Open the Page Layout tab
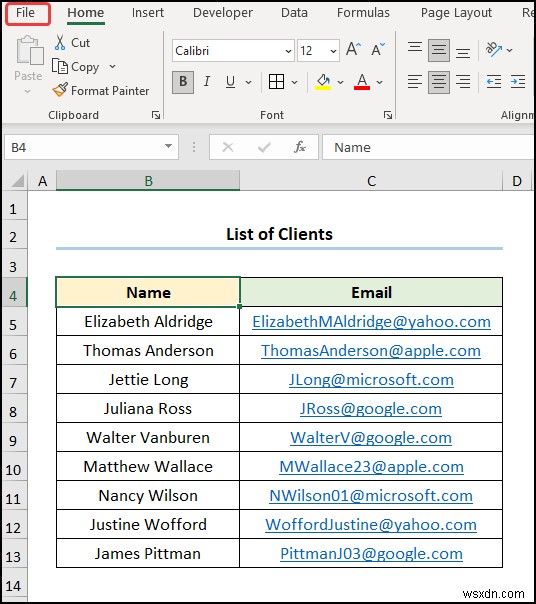 point(456,13)
